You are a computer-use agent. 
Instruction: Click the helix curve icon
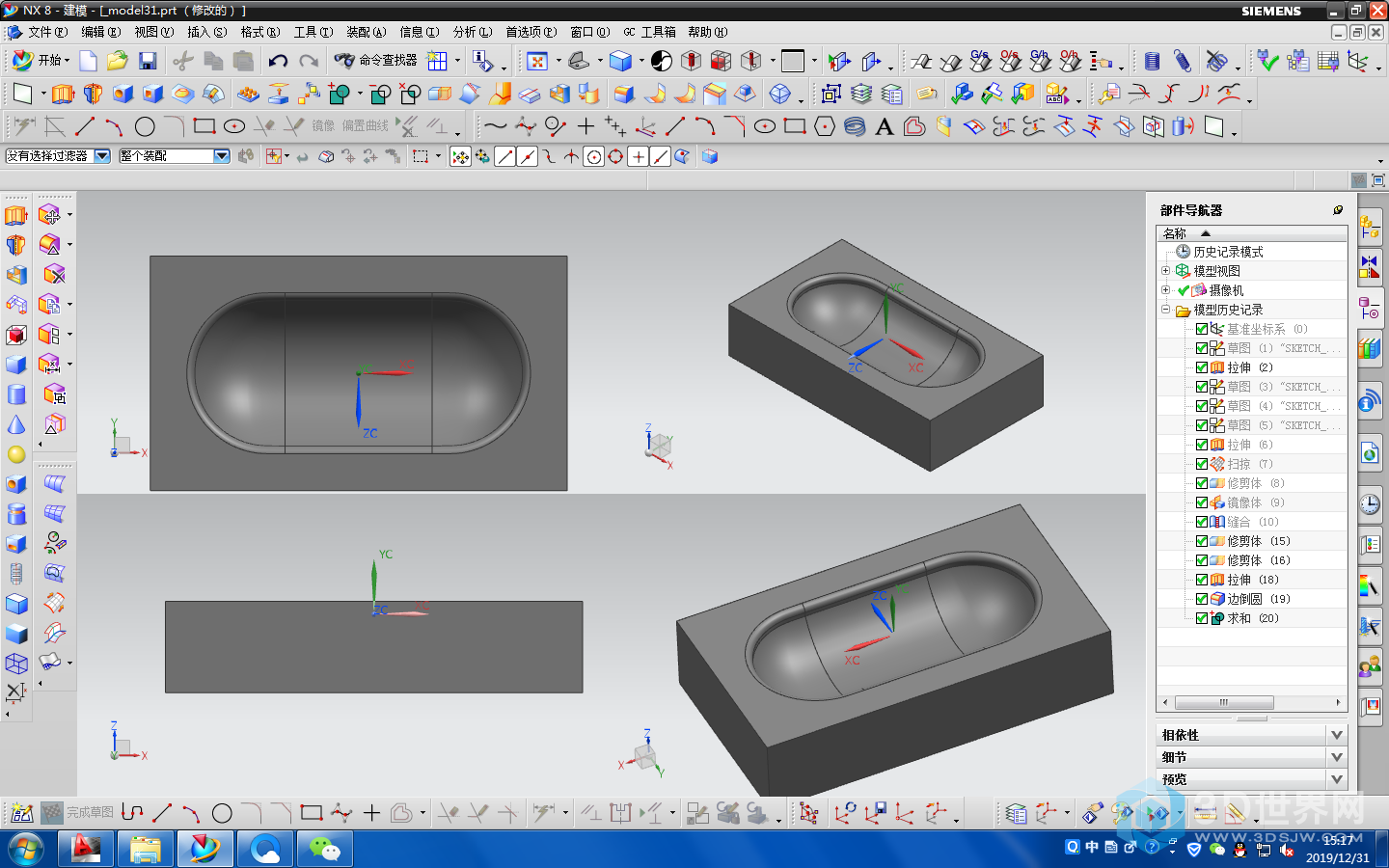point(855,126)
